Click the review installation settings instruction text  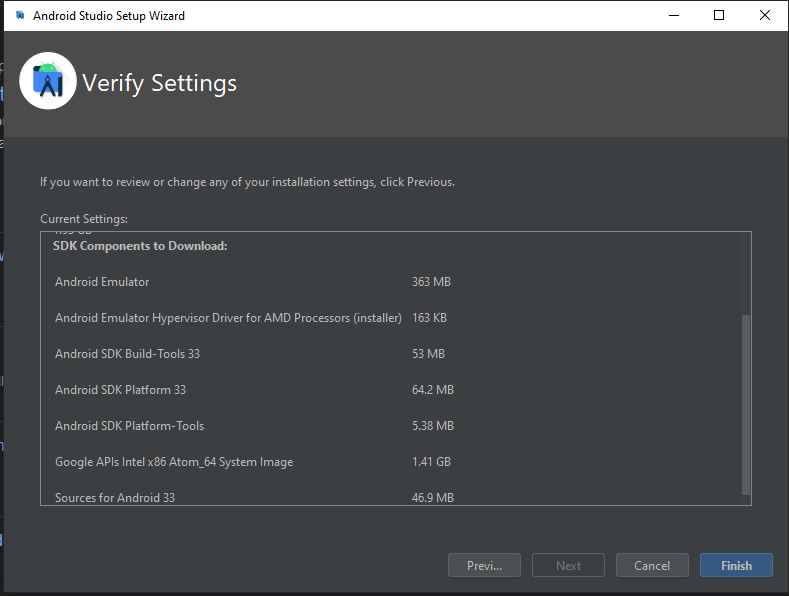point(248,182)
